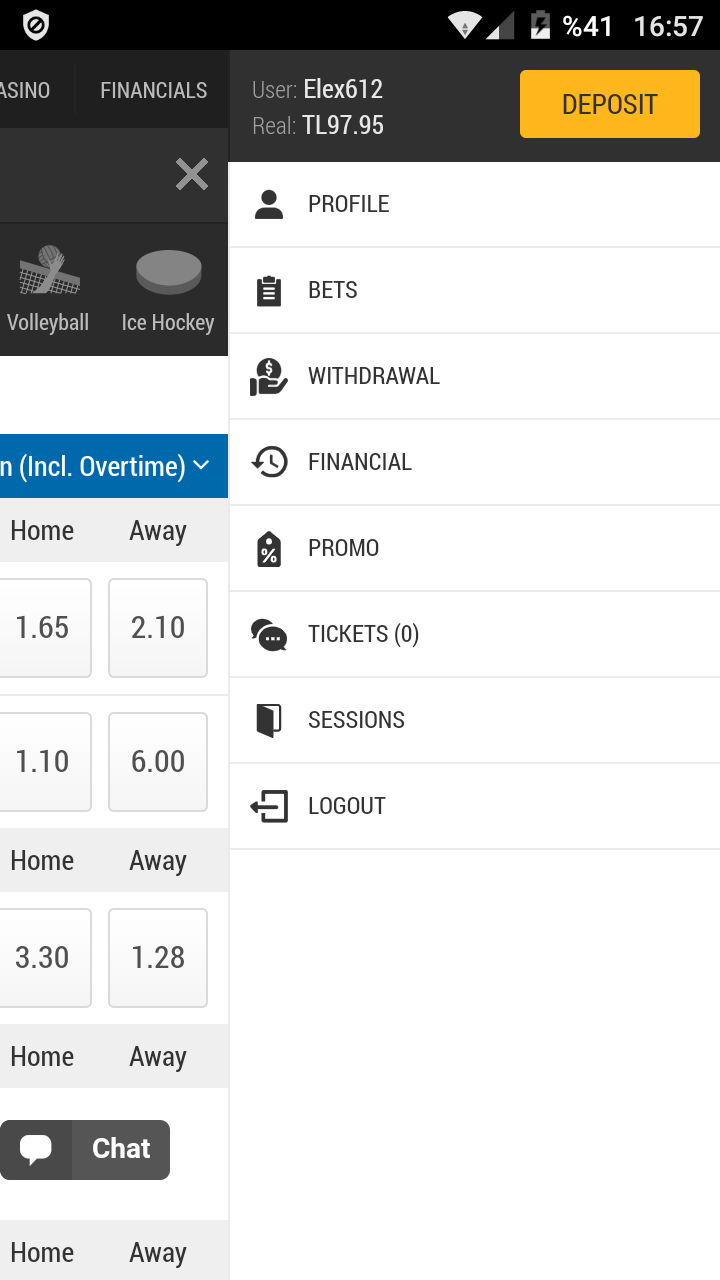Viewport: 720px width, 1280px height.
Task: Pick the 3.30 home odds
Action: click(42, 958)
